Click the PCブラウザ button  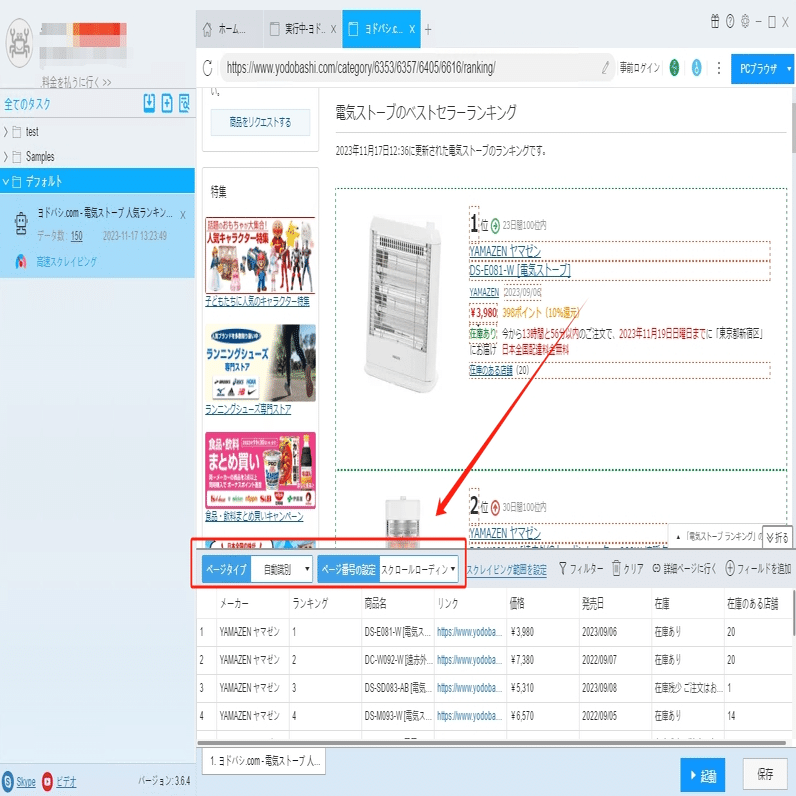(x=758, y=69)
